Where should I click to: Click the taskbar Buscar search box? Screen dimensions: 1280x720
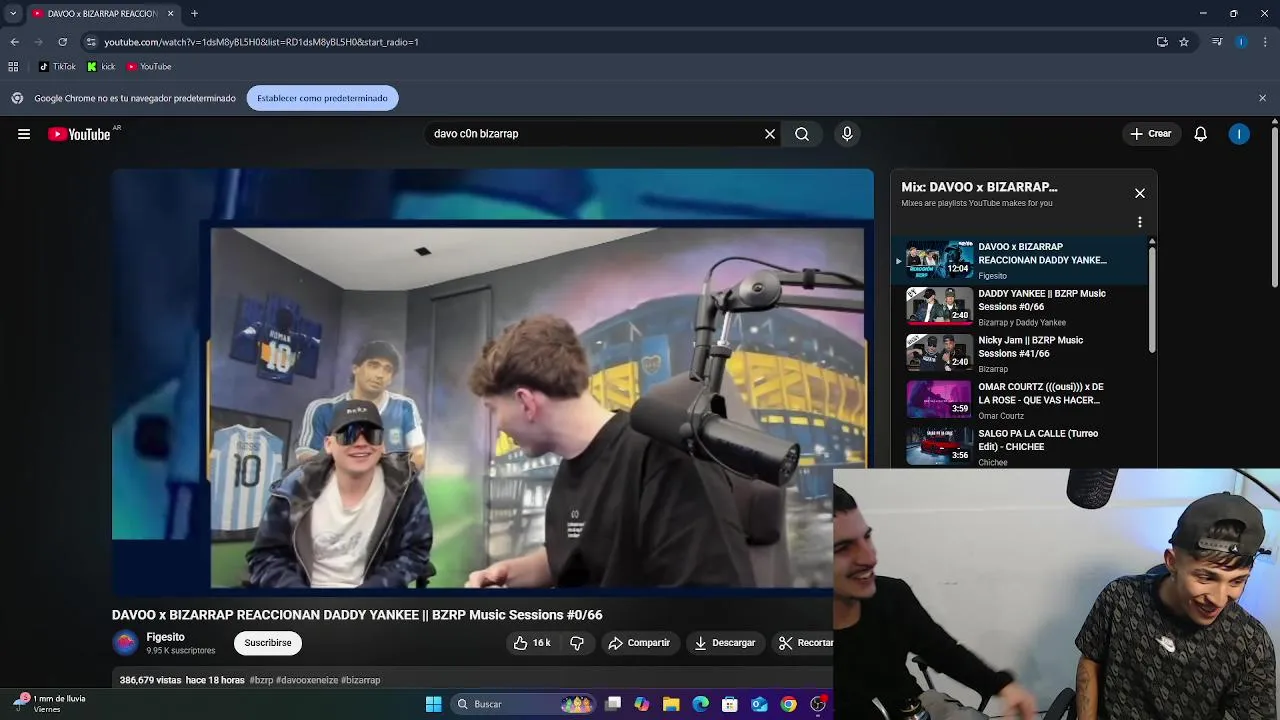tap(522, 704)
